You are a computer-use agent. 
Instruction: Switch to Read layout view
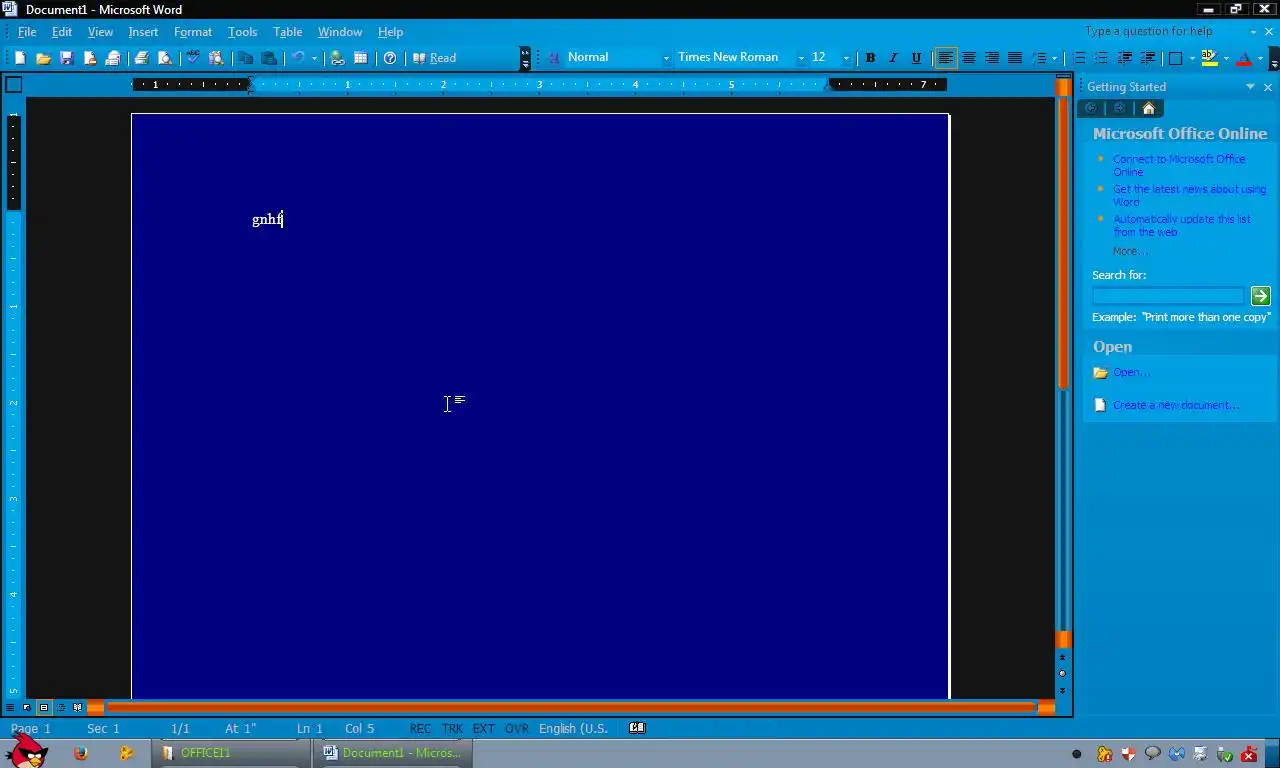(x=435, y=58)
